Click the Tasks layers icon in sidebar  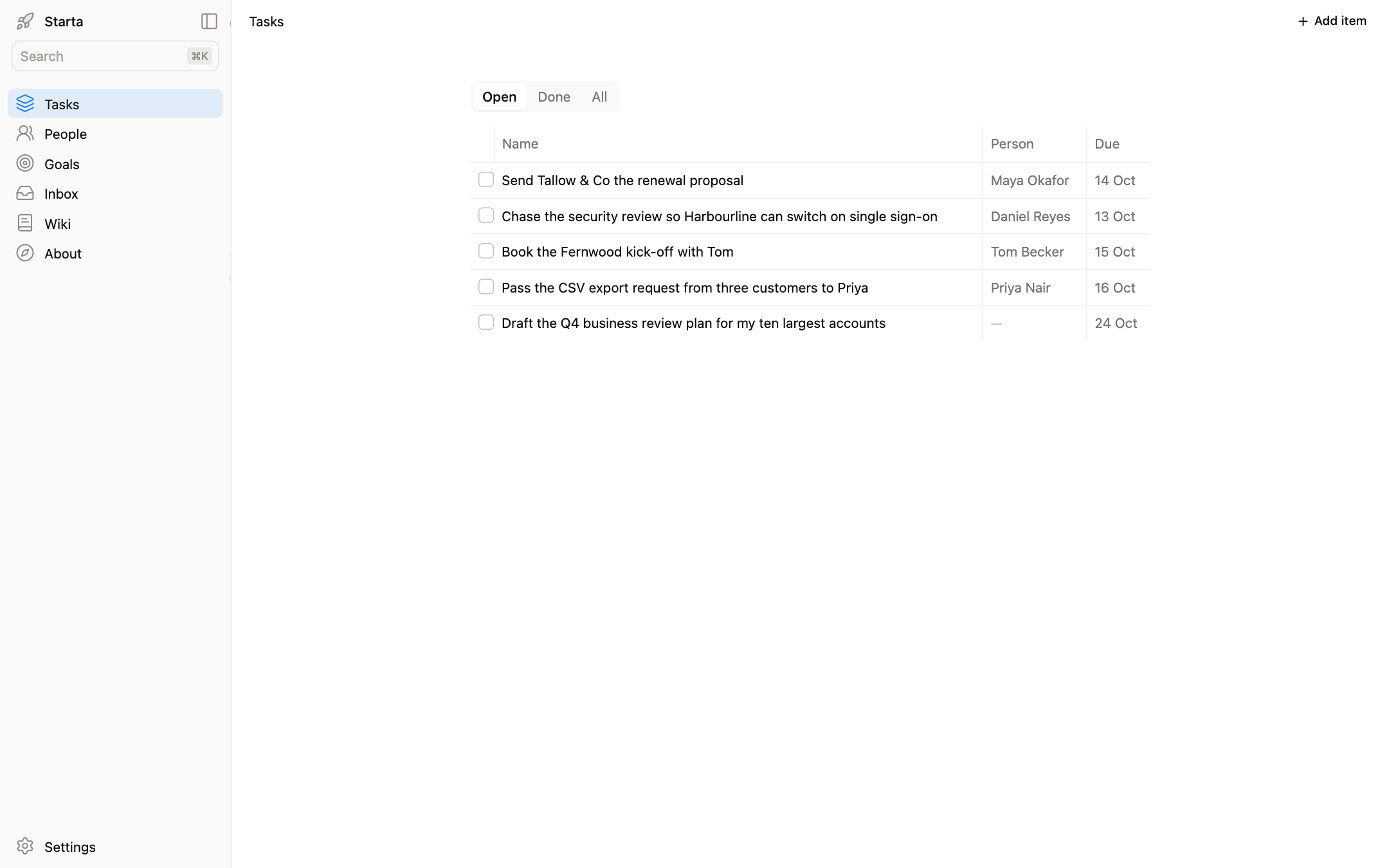[25, 104]
